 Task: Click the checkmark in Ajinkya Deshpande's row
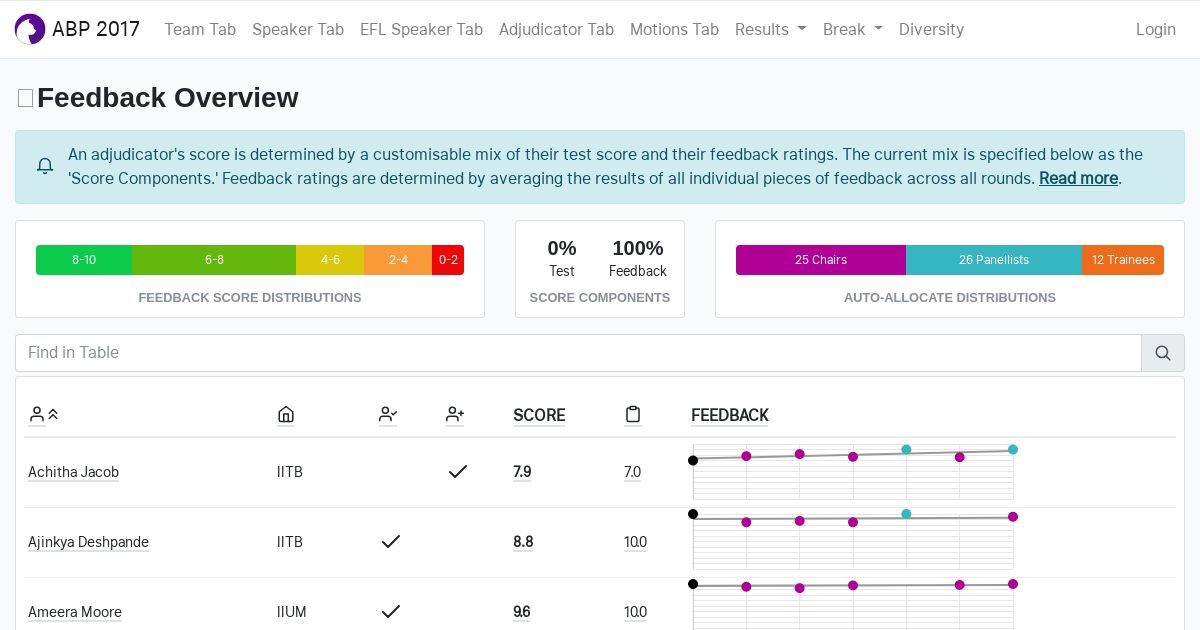[391, 541]
